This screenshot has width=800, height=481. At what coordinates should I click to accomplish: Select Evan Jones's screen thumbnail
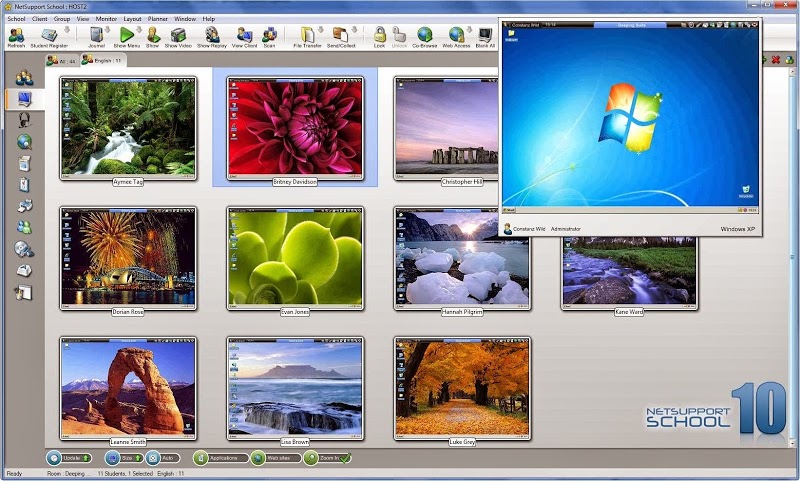tap(295, 259)
